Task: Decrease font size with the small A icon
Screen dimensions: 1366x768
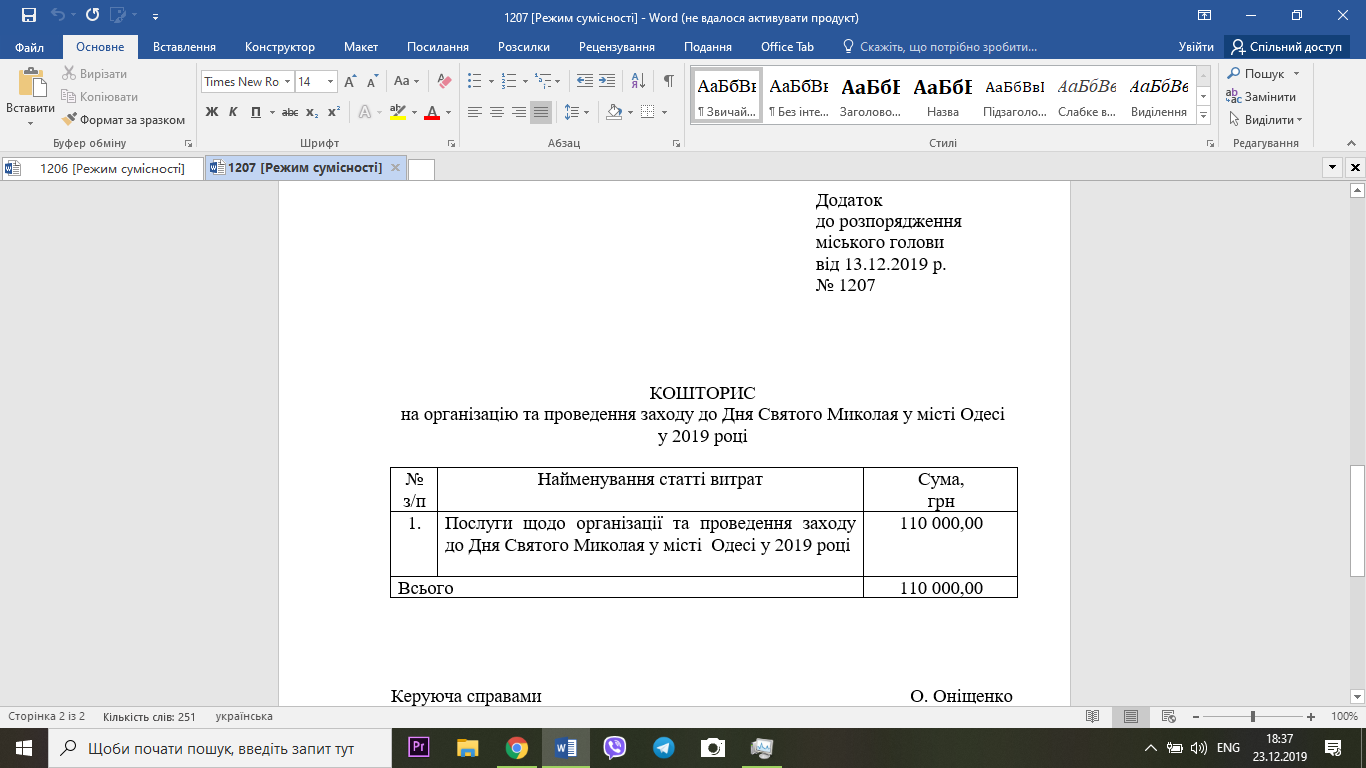Action: (x=372, y=82)
